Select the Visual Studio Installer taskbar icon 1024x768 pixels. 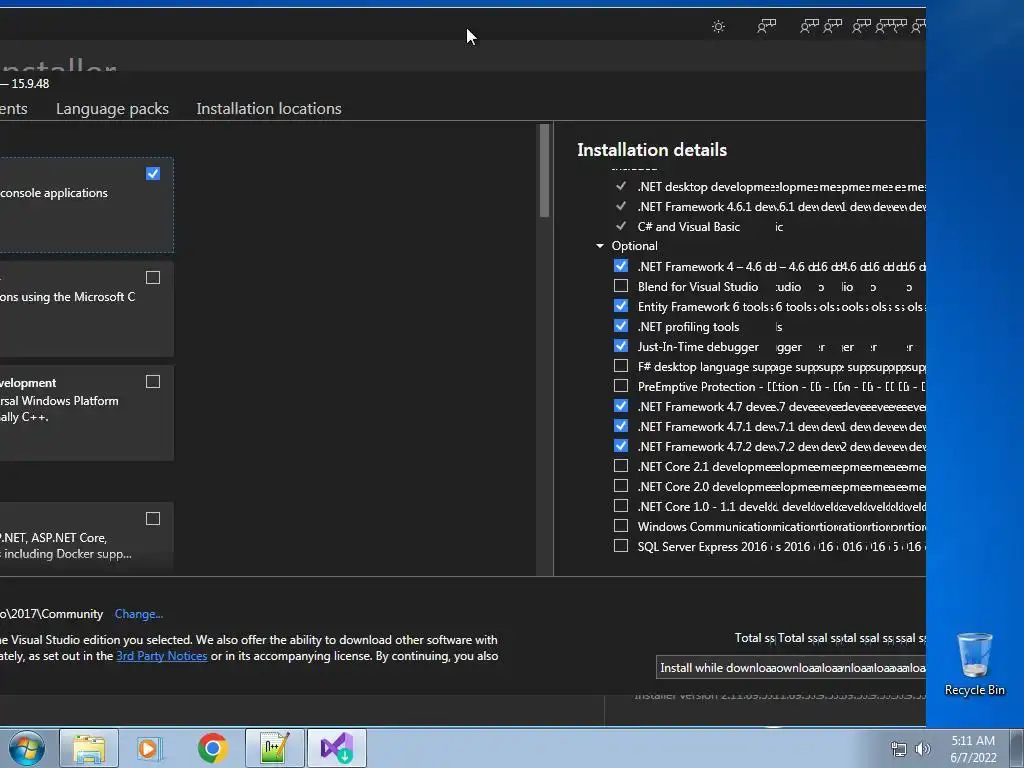(337, 748)
